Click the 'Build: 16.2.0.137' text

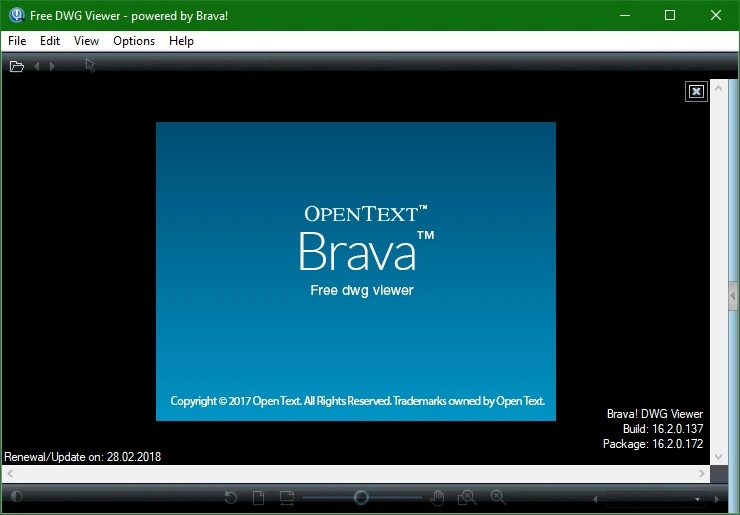pos(663,429)
